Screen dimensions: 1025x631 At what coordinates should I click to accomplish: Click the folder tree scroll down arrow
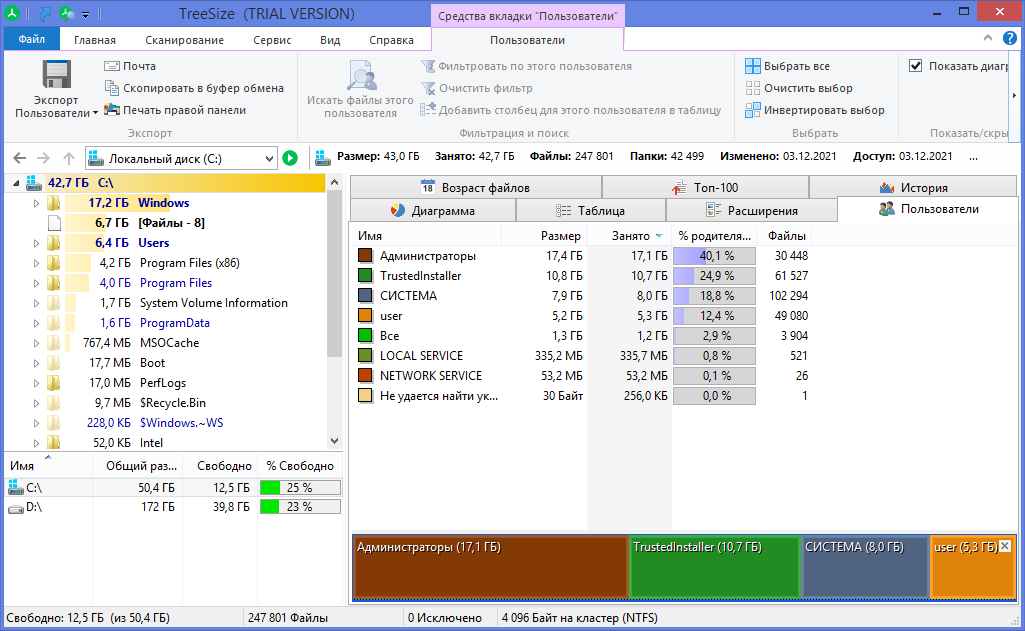334,441
